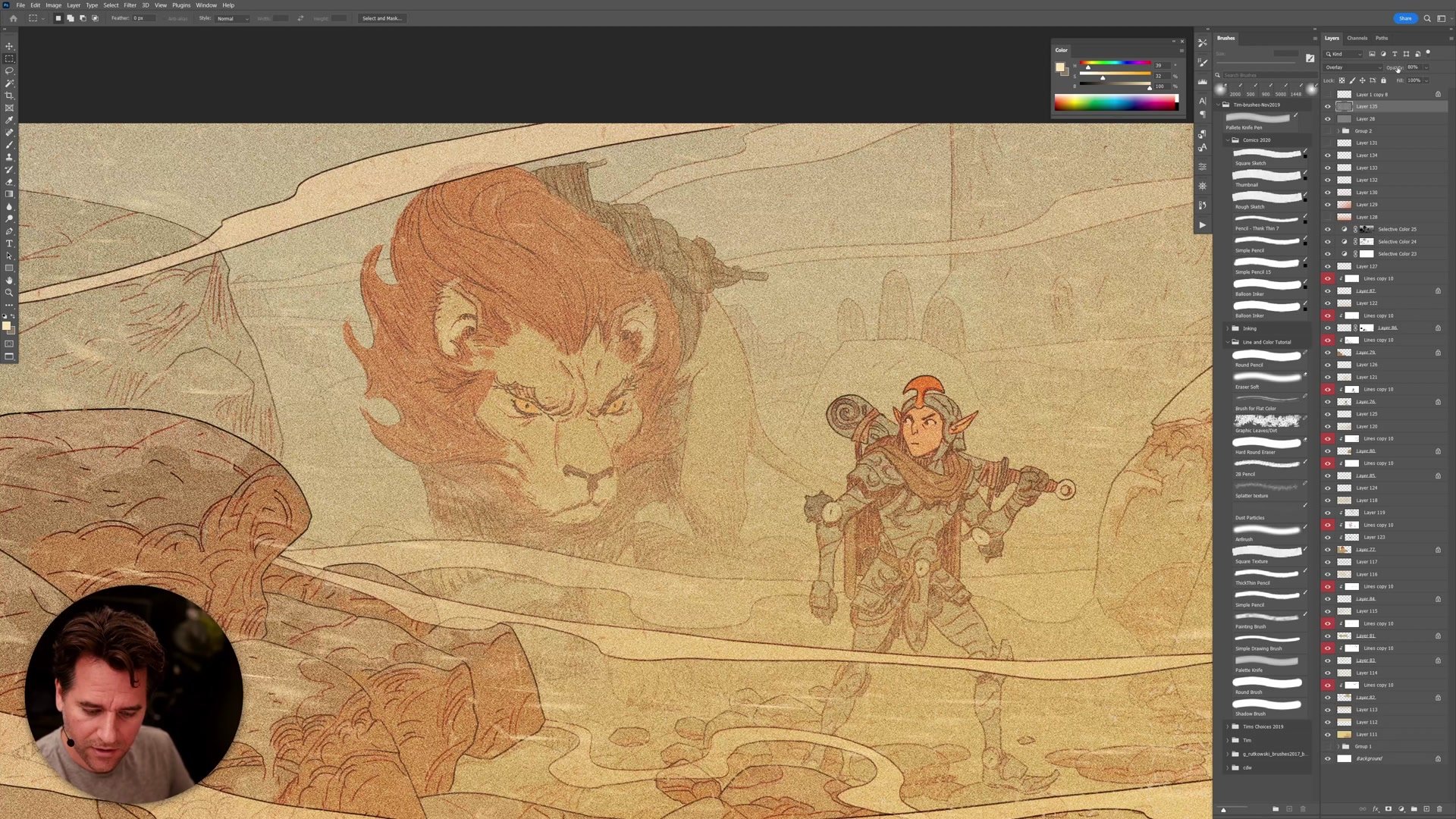1456x819 pixels.
Task: Hide the Layer 135 layer
Action: [x=1326, y=106]
